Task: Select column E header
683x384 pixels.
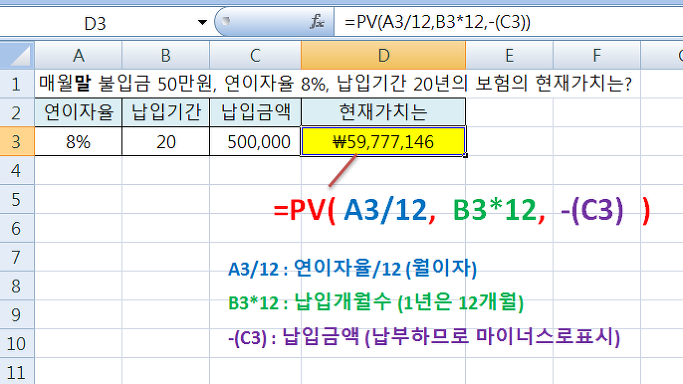Action: coord(509,55)
